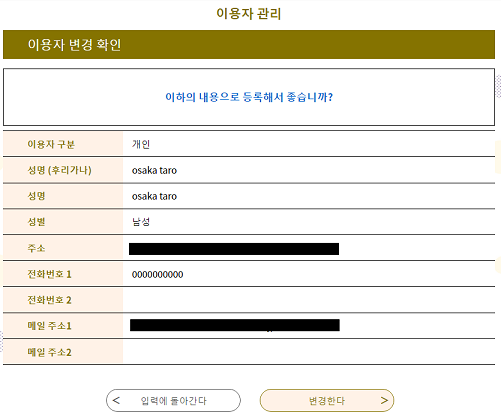Select the 이용자 구분 row label
The height and width of the screenshot is (419, 501).
tap(51, 144)
